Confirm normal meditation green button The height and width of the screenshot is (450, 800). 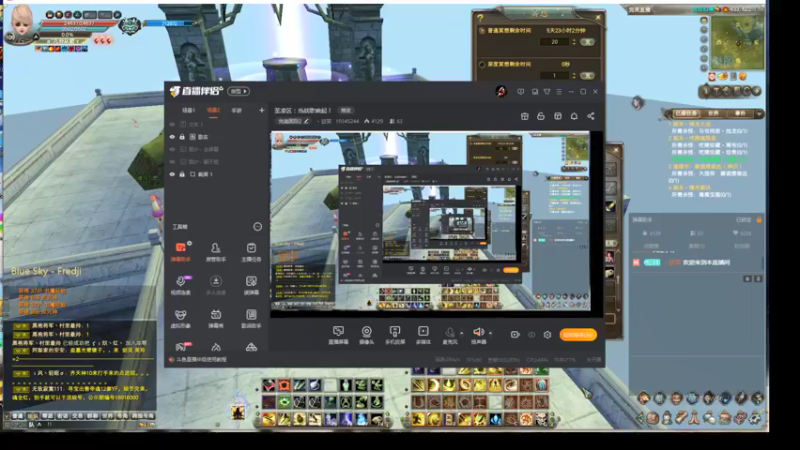tap(587, 42)
